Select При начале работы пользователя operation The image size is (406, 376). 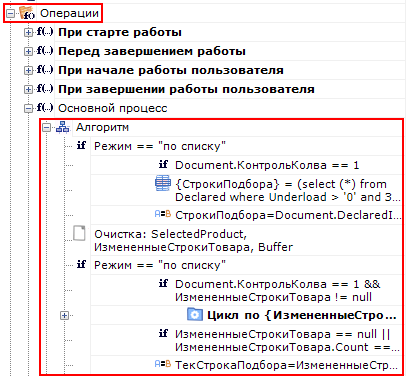pos(171,70)
